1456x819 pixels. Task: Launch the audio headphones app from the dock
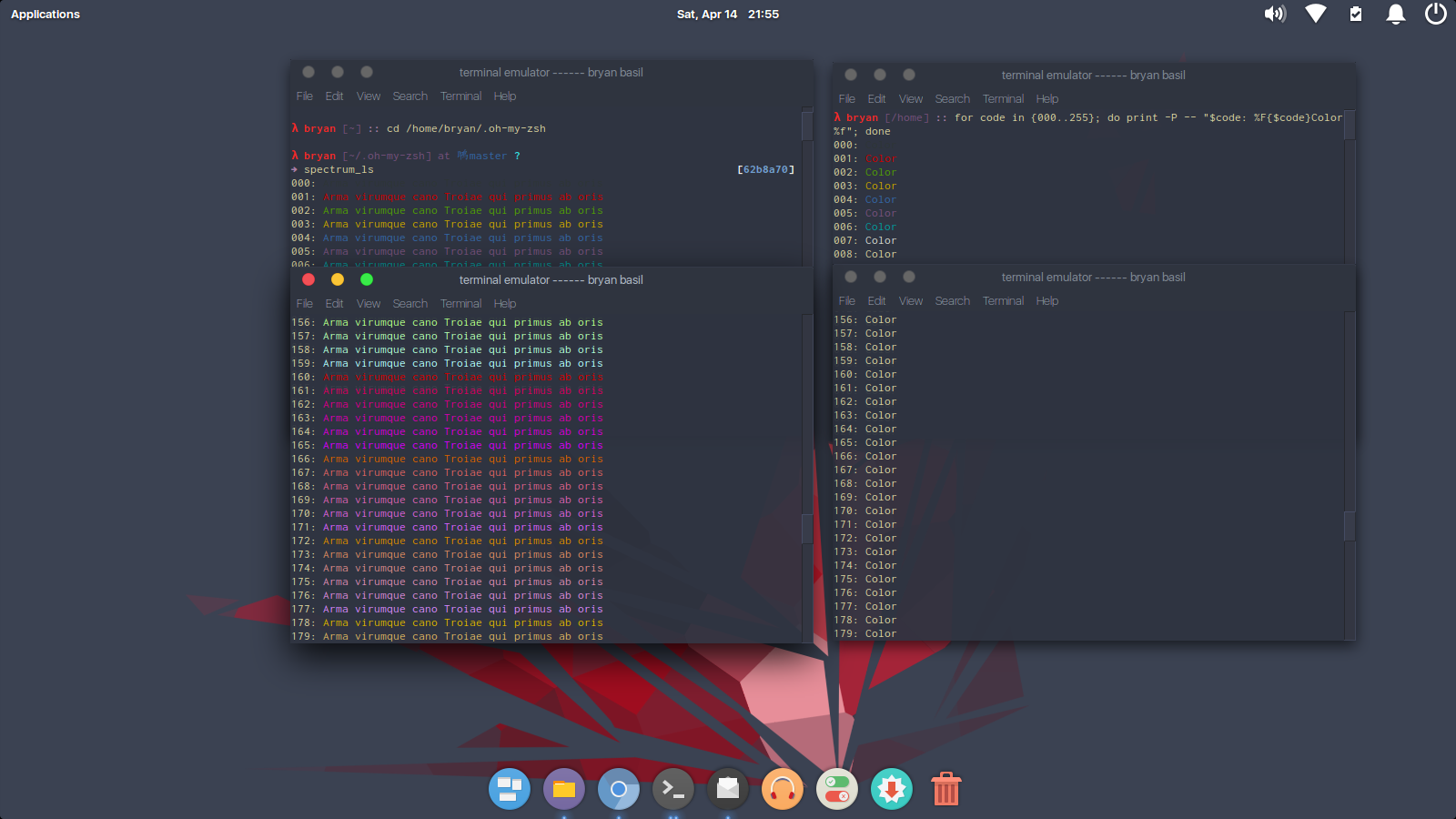coord(782,789)
